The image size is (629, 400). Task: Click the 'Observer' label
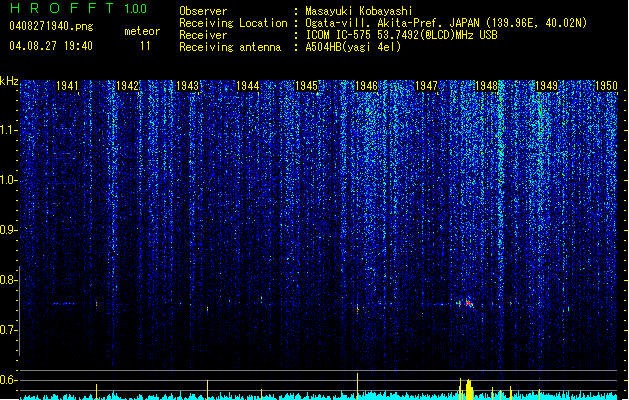[203, 11]
